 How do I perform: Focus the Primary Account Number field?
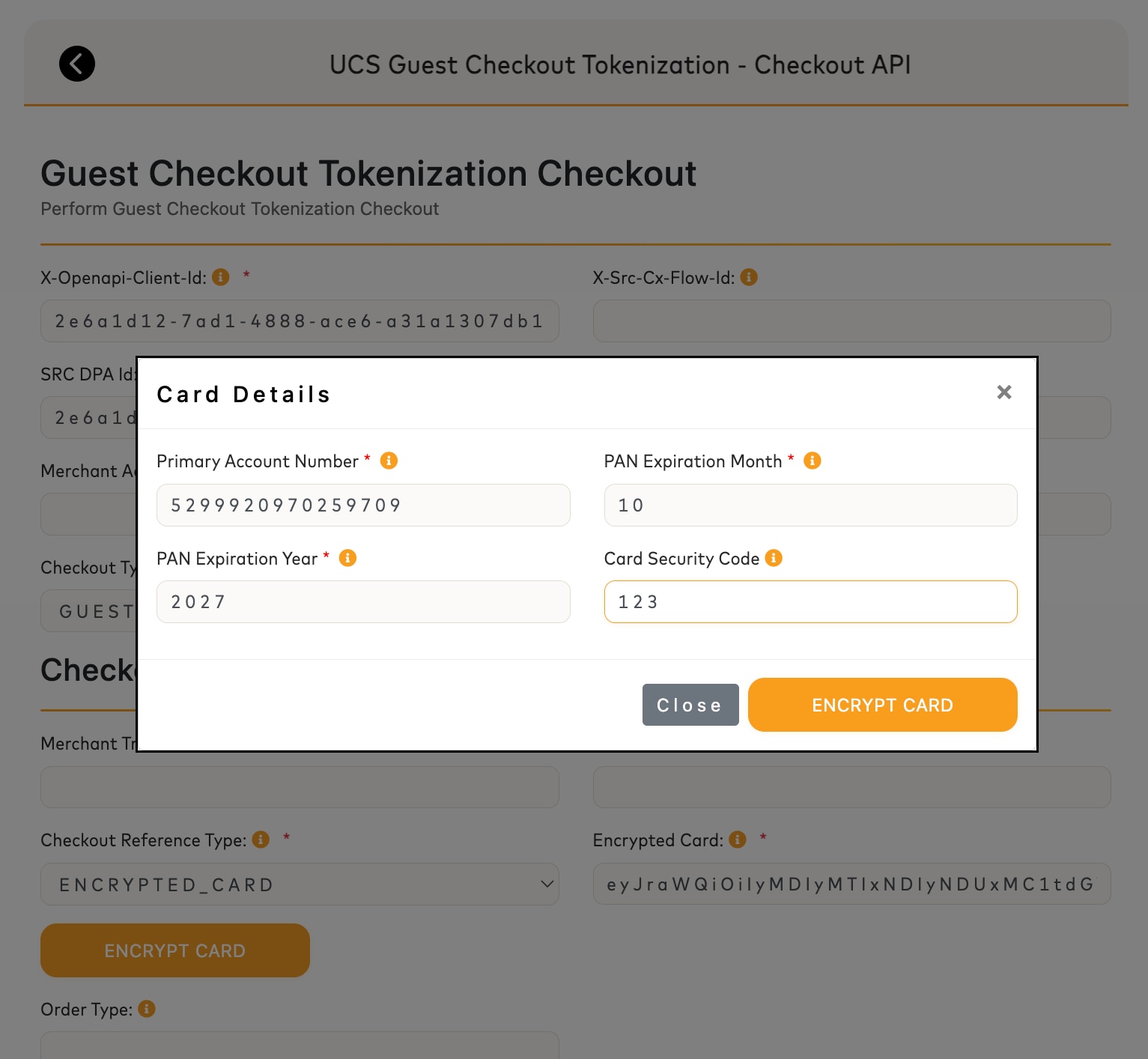pyautogui.click(x=363, y=505)
